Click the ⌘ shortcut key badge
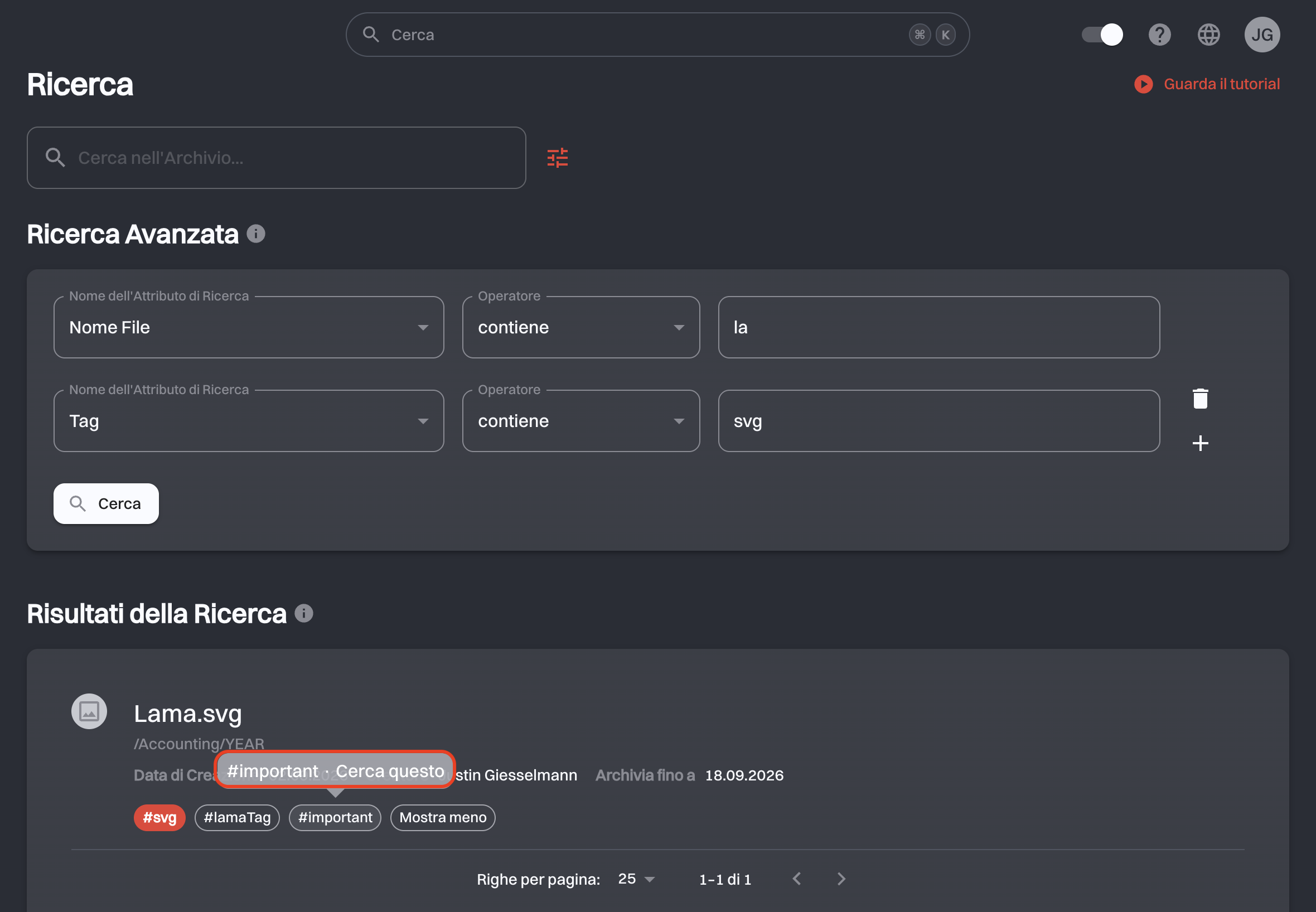 (x=920, y=35)
